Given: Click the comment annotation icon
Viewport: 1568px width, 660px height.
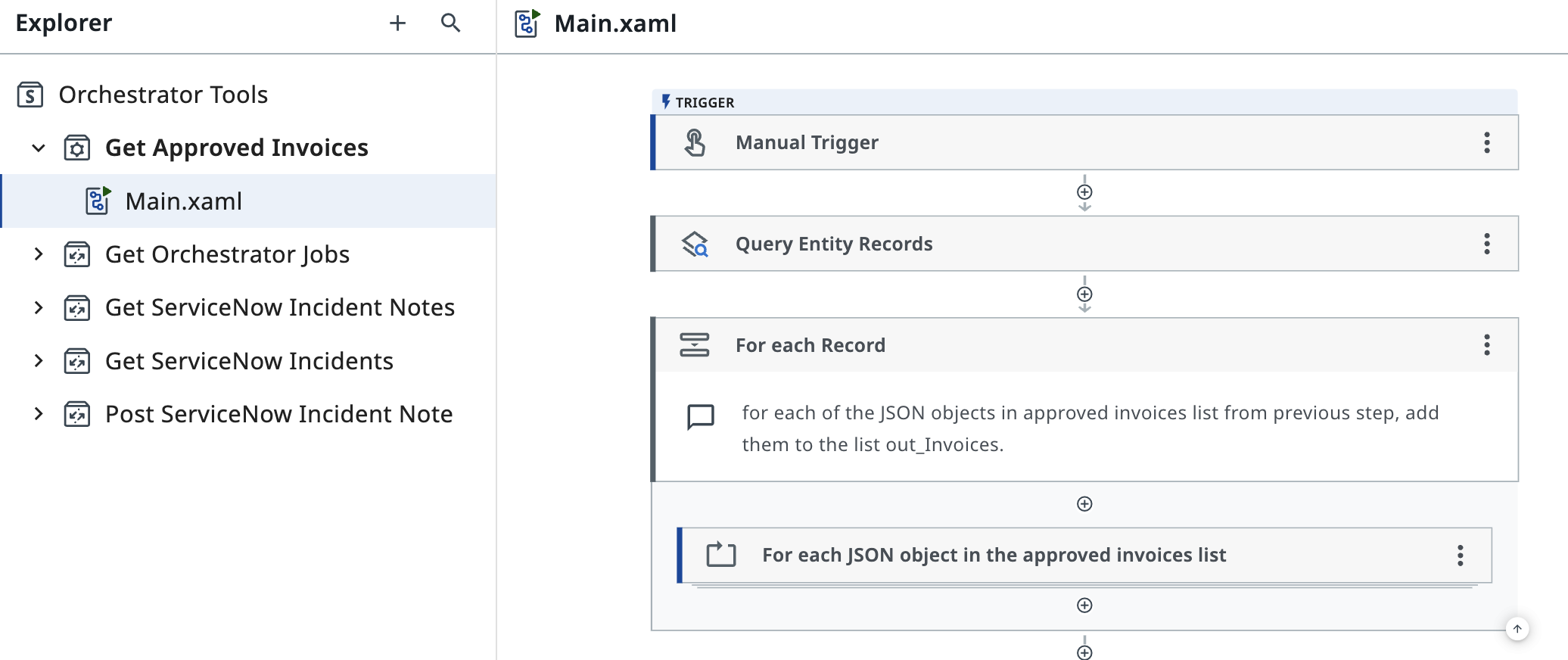Looking at the screenshot, I should (x=701, y=417).
